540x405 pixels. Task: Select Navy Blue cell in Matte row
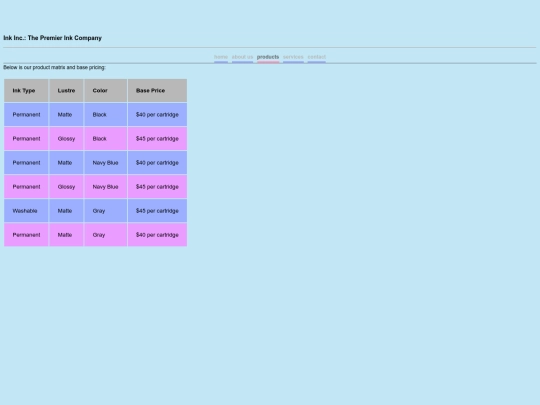(x=105, y=163)
